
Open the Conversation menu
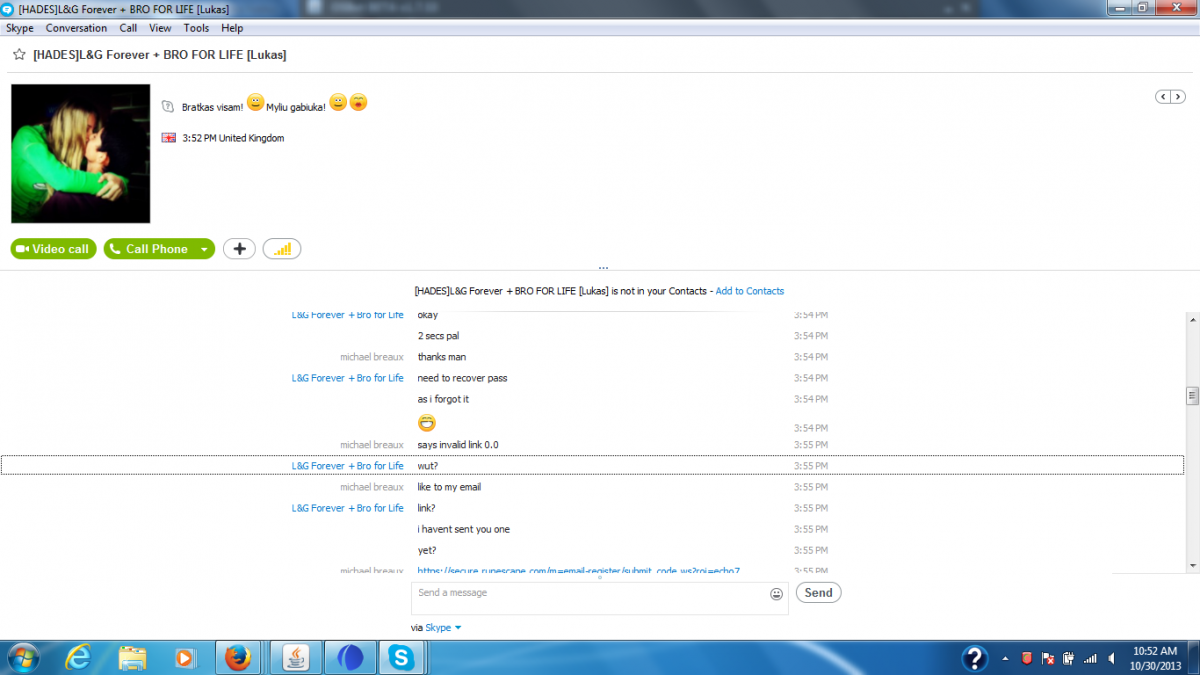pyautogui.click(x=76, y=28)
